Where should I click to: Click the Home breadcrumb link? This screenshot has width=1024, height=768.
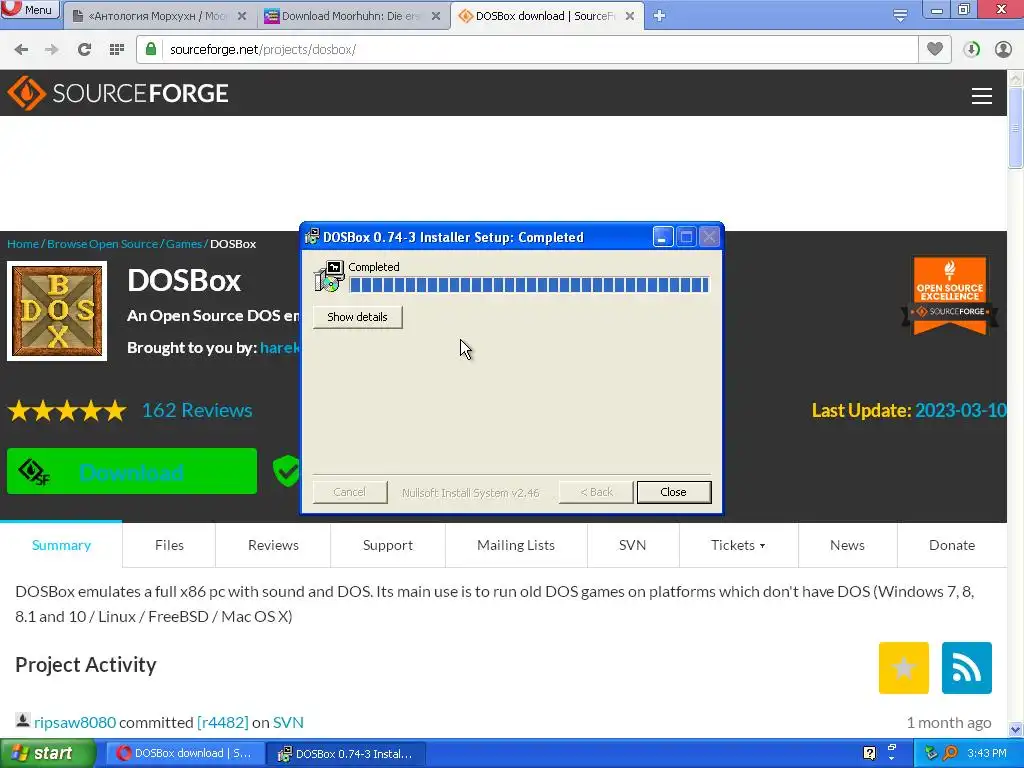click(x=23, y=244)
